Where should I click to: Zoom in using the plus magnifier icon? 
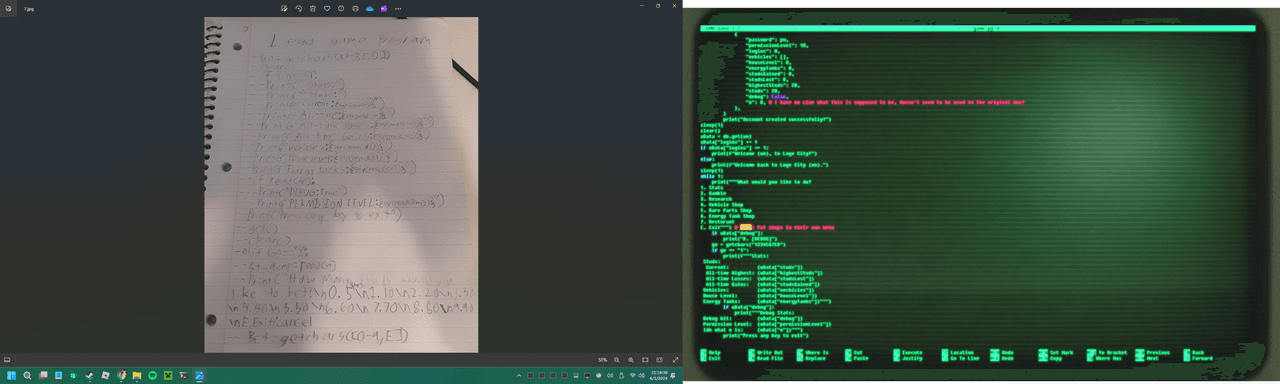point(631,359)
